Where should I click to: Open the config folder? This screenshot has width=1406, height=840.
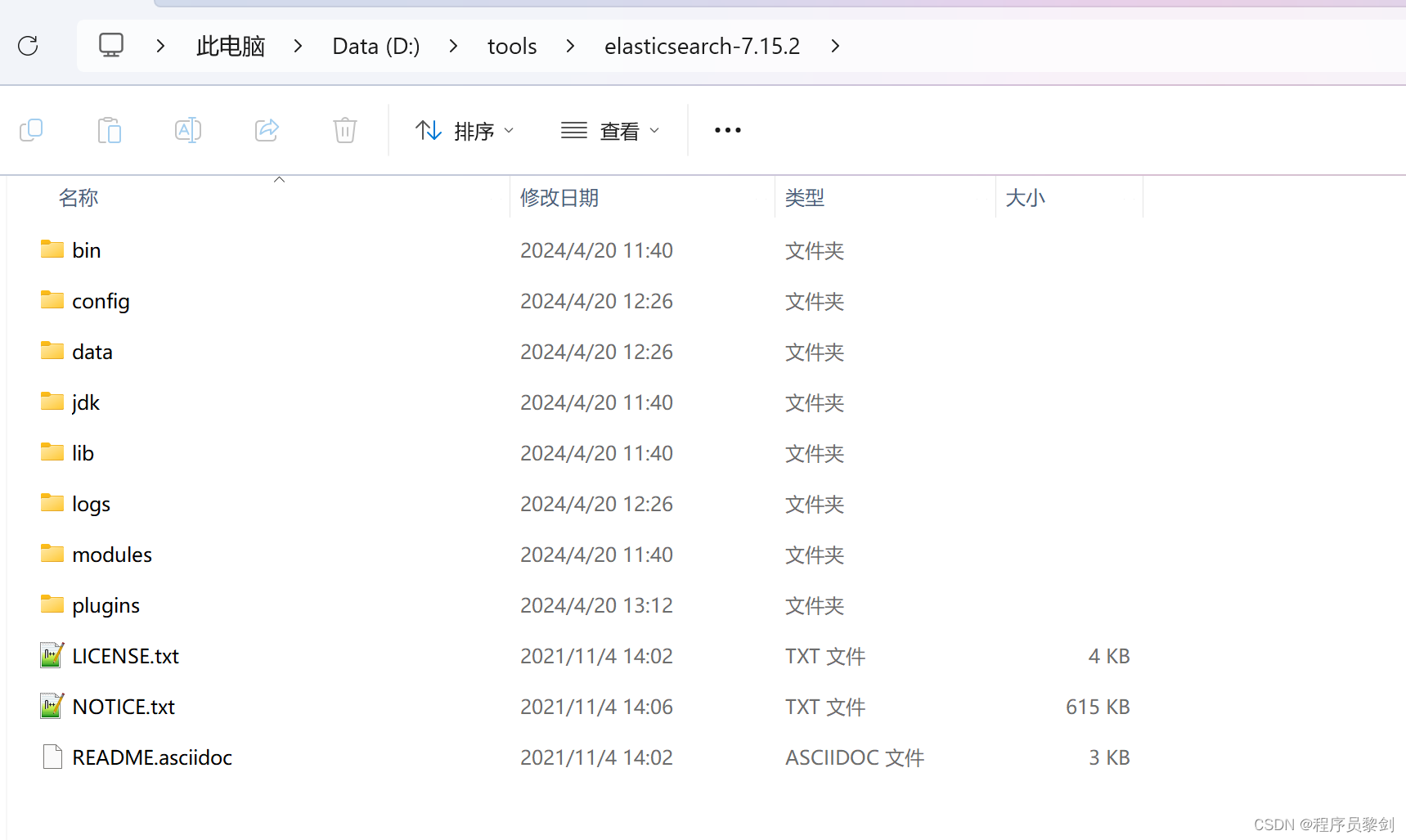101,301
